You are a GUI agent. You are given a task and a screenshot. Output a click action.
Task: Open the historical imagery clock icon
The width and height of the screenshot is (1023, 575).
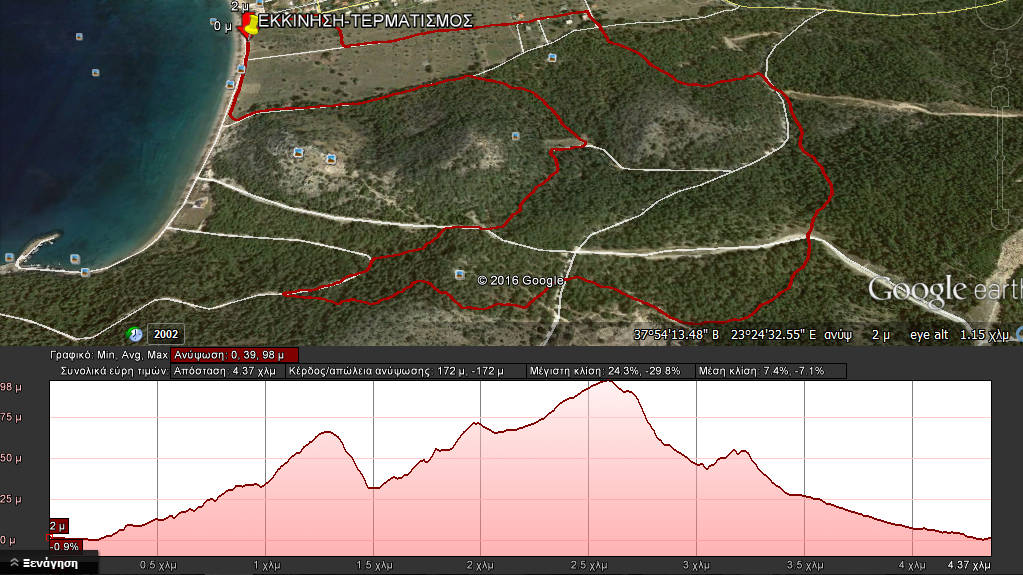134,333
